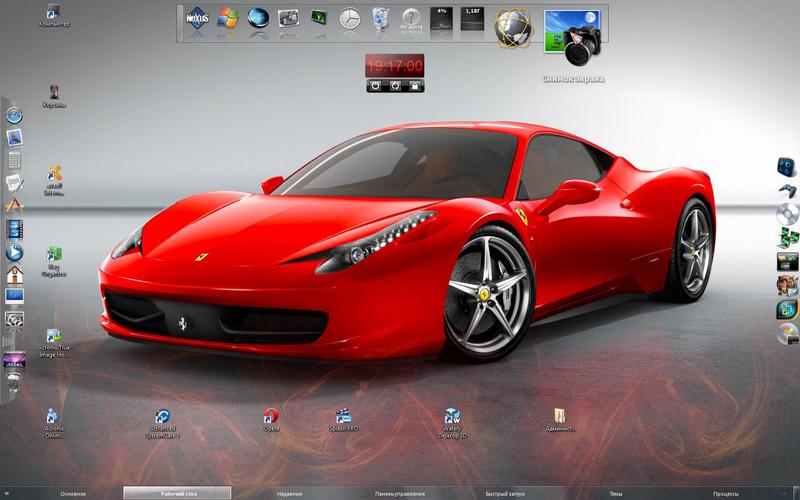This screenshot has height=500, width=800.
Task: Click the restart button under the clock
Action: point(395,86)
